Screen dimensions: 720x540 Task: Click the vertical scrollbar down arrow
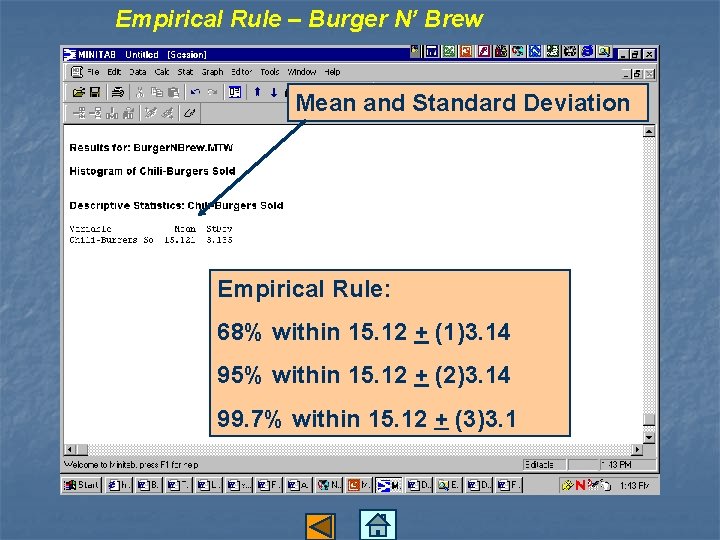pyautogui.click(x=648, y=438)
